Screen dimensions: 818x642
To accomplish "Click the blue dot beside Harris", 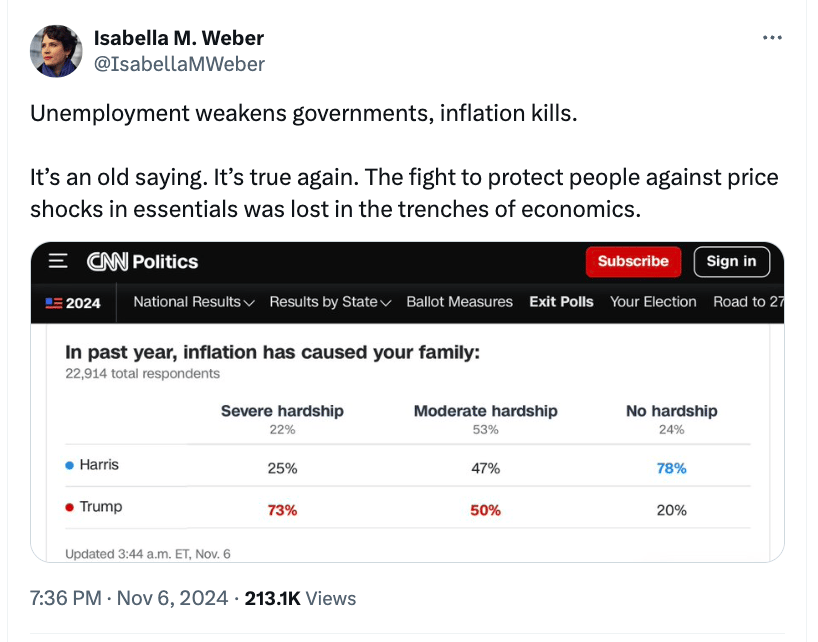I will [x=69, y=465].
